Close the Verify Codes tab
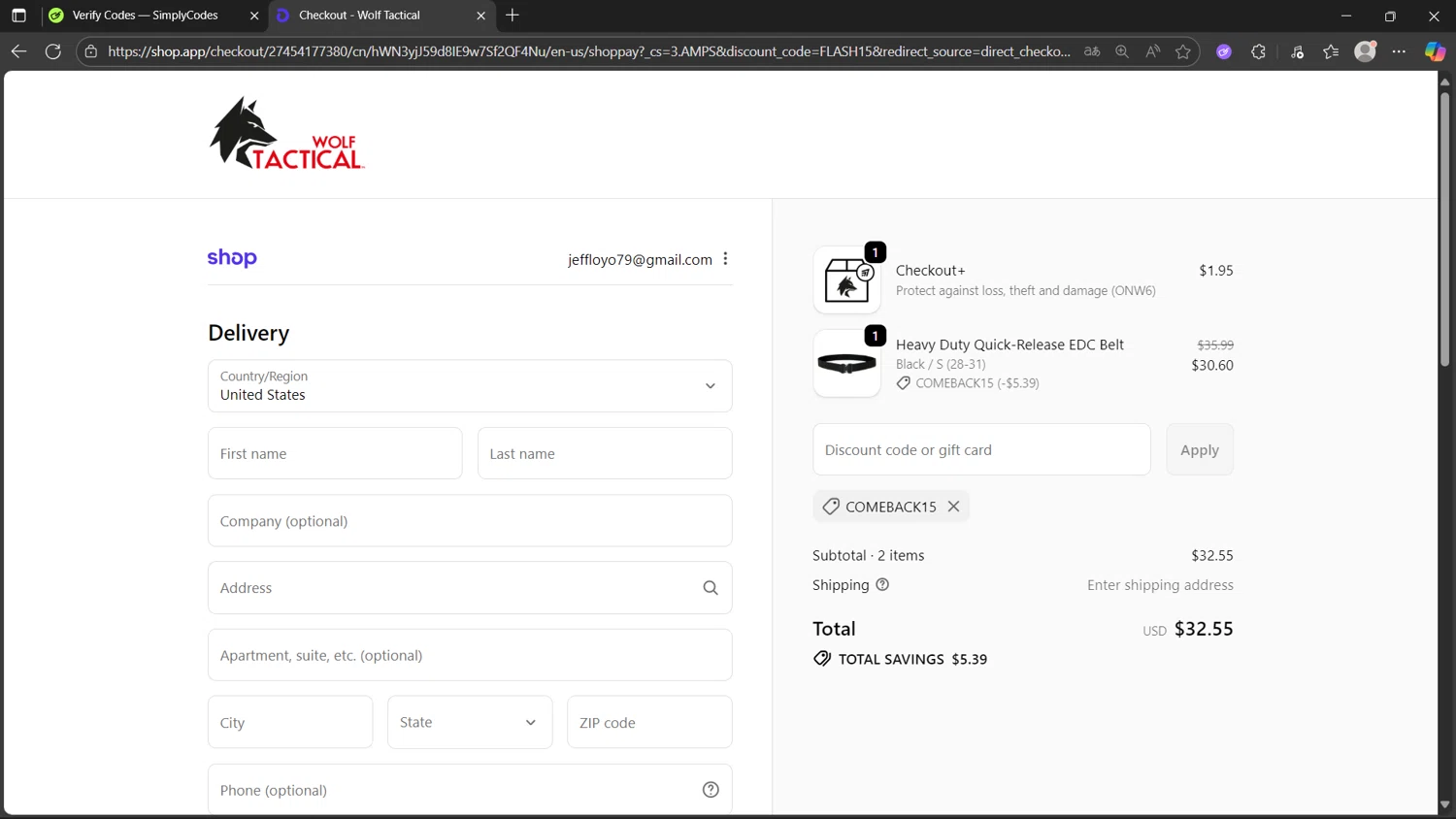The height and width of the screenshot is (819, 1456). click(254, 16)
